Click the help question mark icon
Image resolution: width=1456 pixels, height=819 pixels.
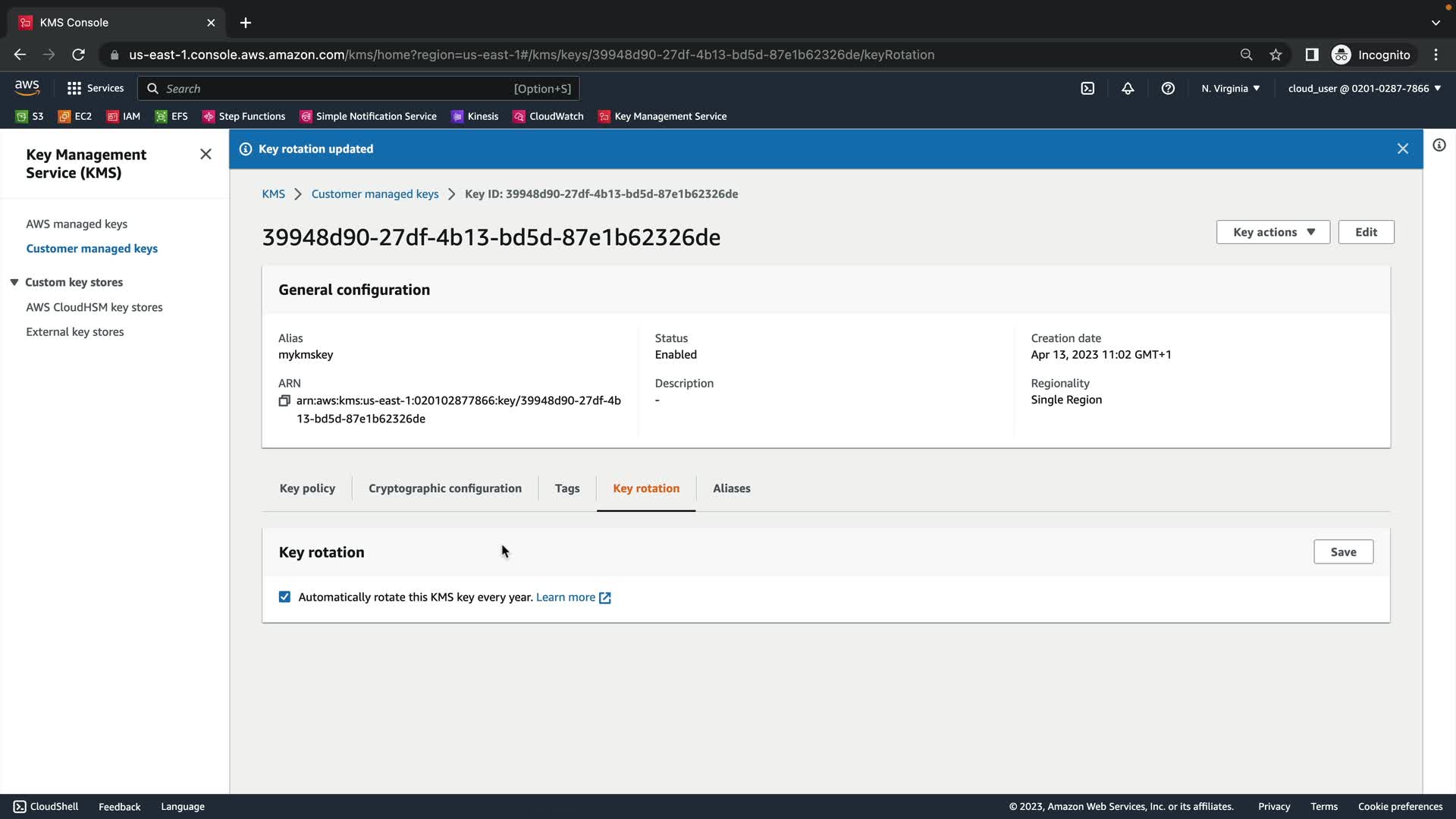1168,89
